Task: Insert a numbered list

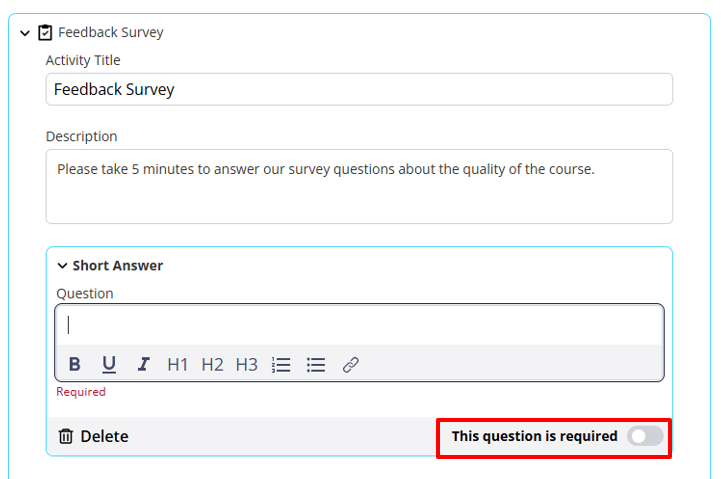Action: [281, 365]
